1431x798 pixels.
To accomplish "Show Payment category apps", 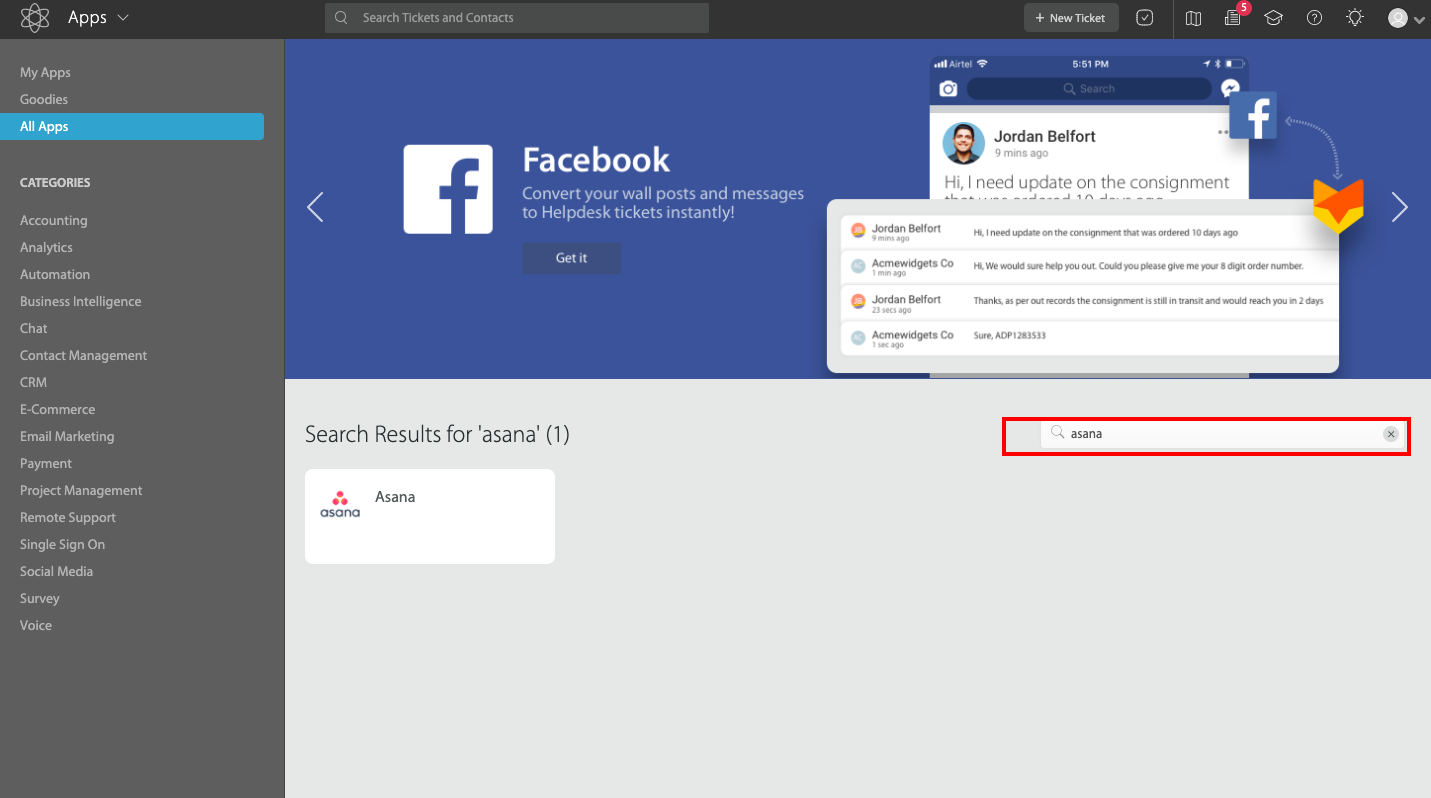I will coord(46,463).
